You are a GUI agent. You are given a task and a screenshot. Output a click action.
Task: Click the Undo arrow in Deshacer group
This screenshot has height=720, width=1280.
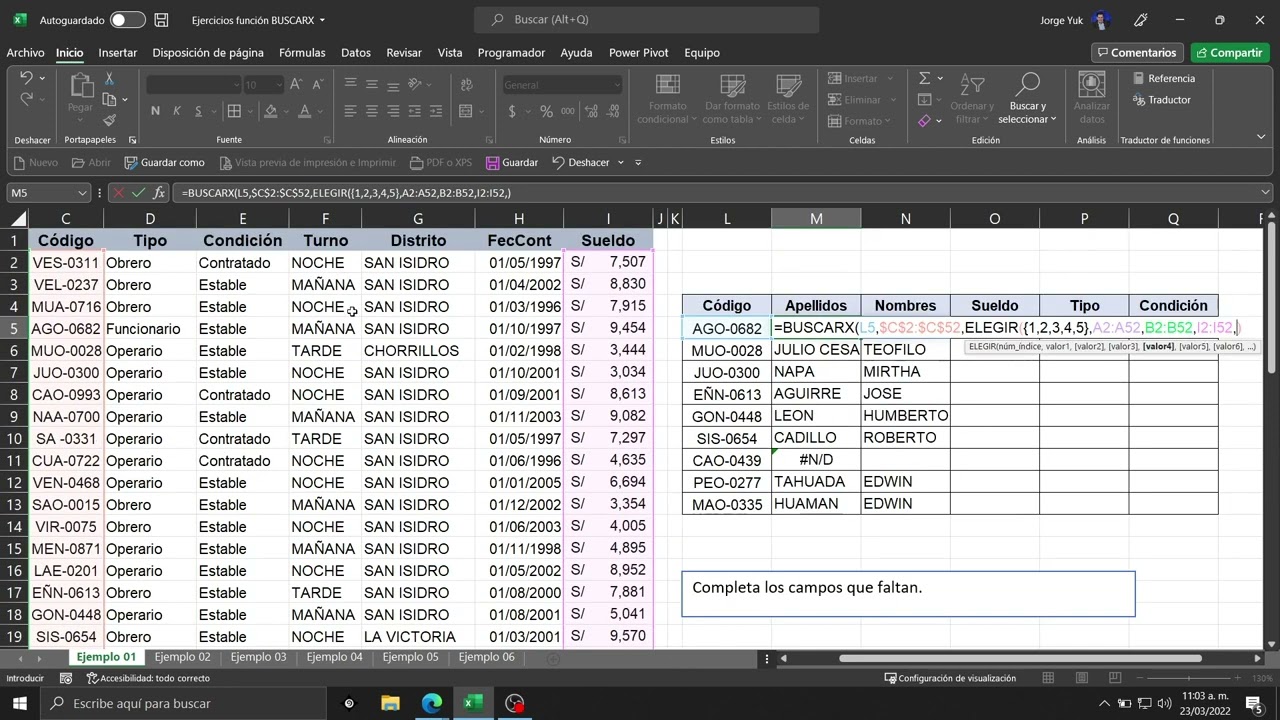pyautogui.click(x=26, y=78)
